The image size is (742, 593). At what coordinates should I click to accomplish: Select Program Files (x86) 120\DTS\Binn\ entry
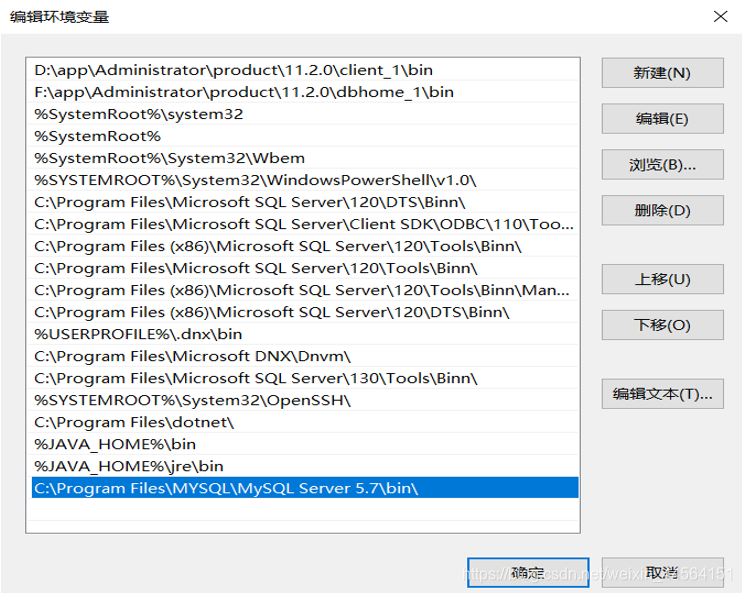[x=305, y=312]
